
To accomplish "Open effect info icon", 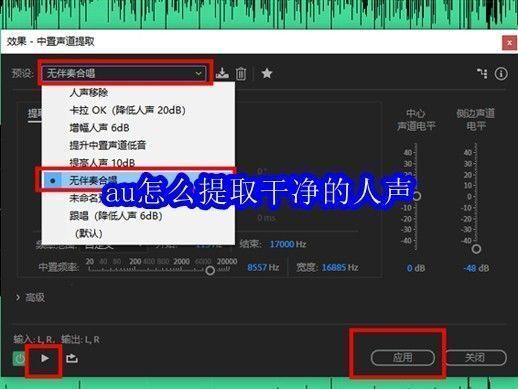I will (501, 73).
